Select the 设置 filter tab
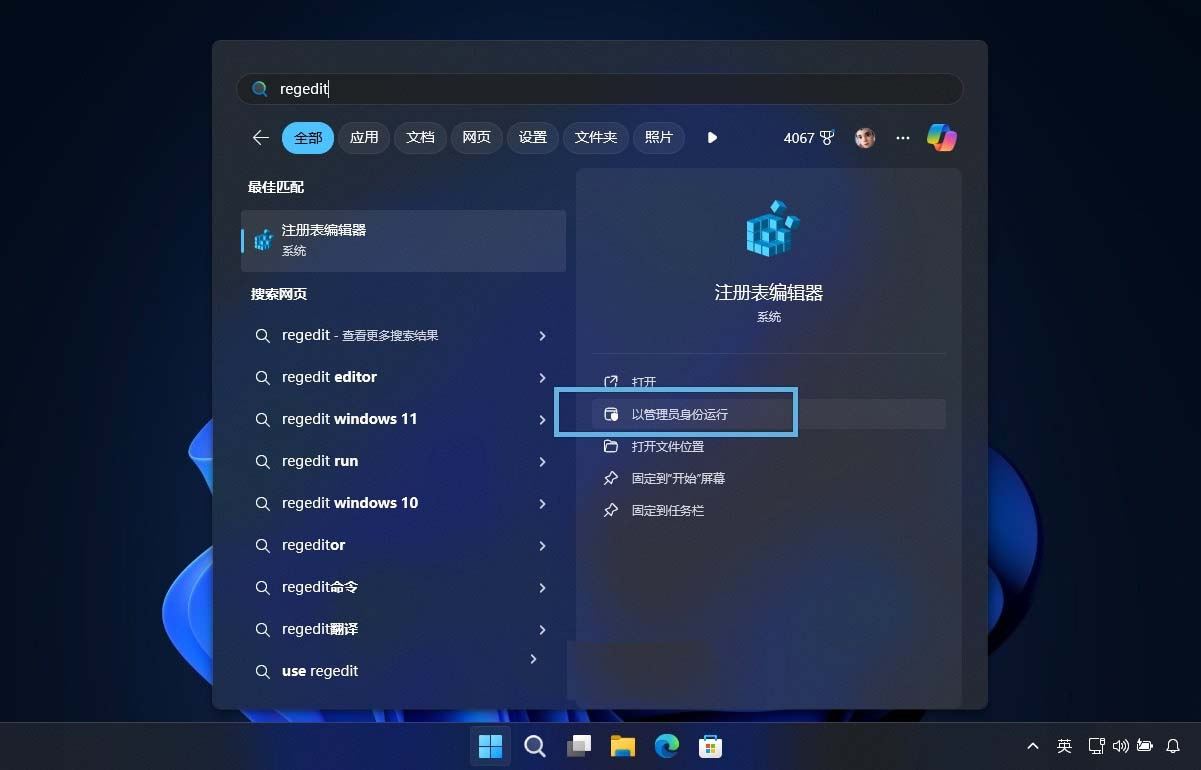 [x=532, y=138]
